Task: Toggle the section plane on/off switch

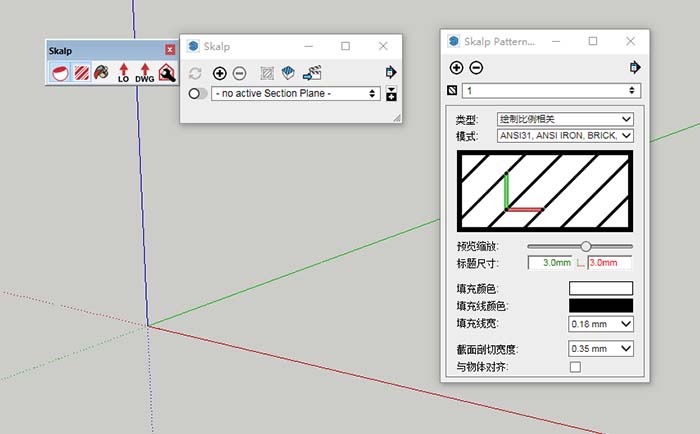Action: pyautogui.click(x=197, y=93)
